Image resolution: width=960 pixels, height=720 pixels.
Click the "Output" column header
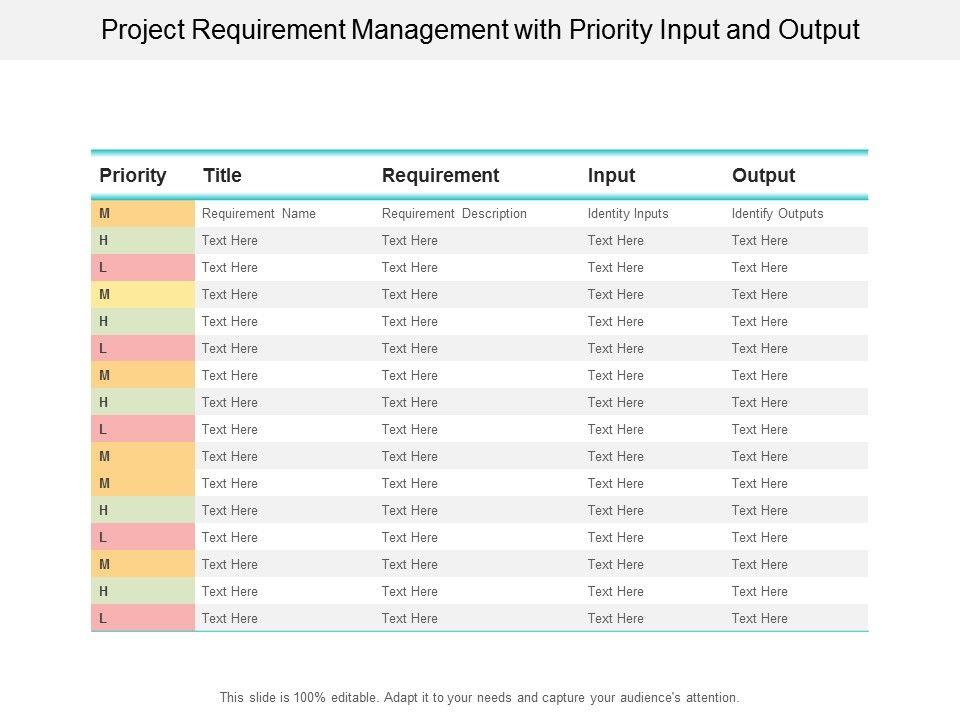[x=763, y=176]
